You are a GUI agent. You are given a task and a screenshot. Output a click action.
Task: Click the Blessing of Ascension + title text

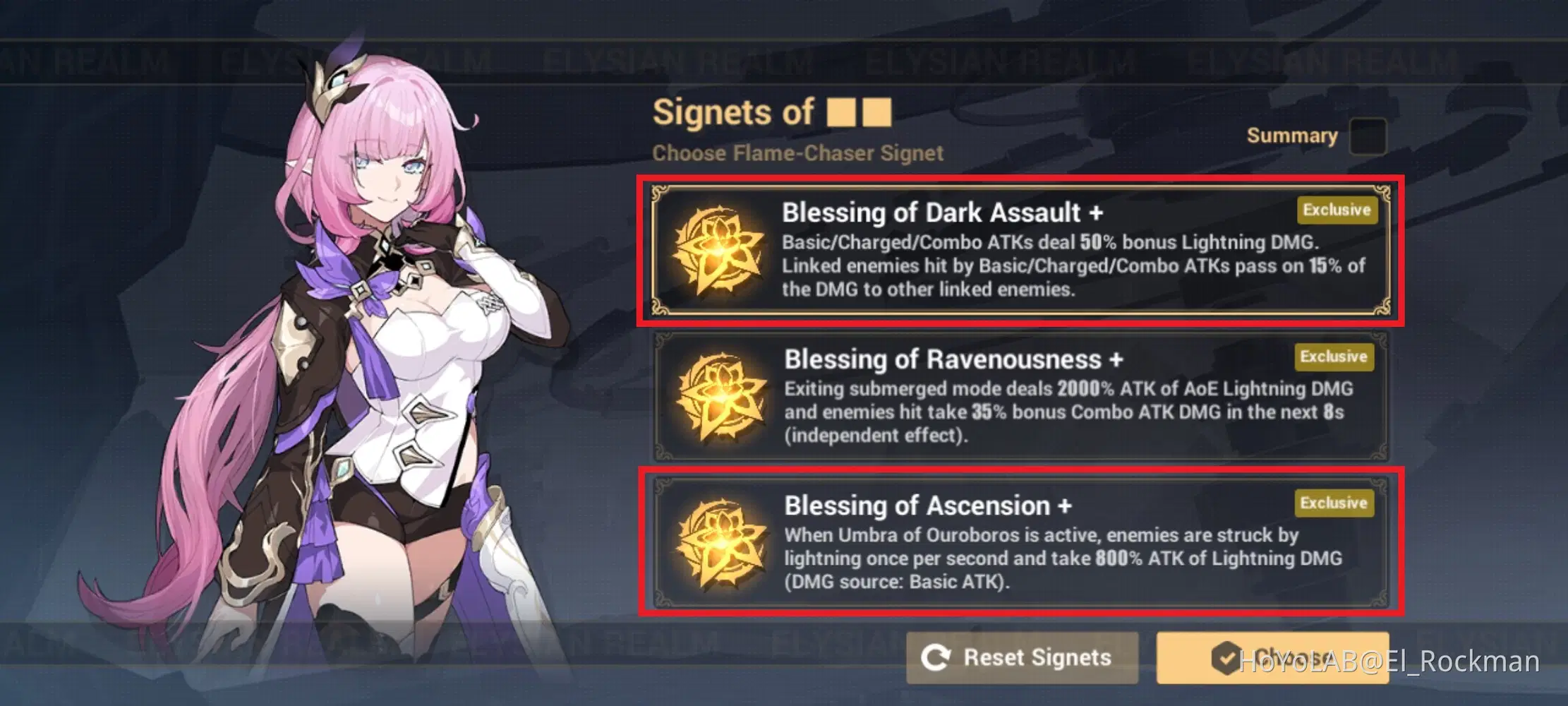pos(928,505)
